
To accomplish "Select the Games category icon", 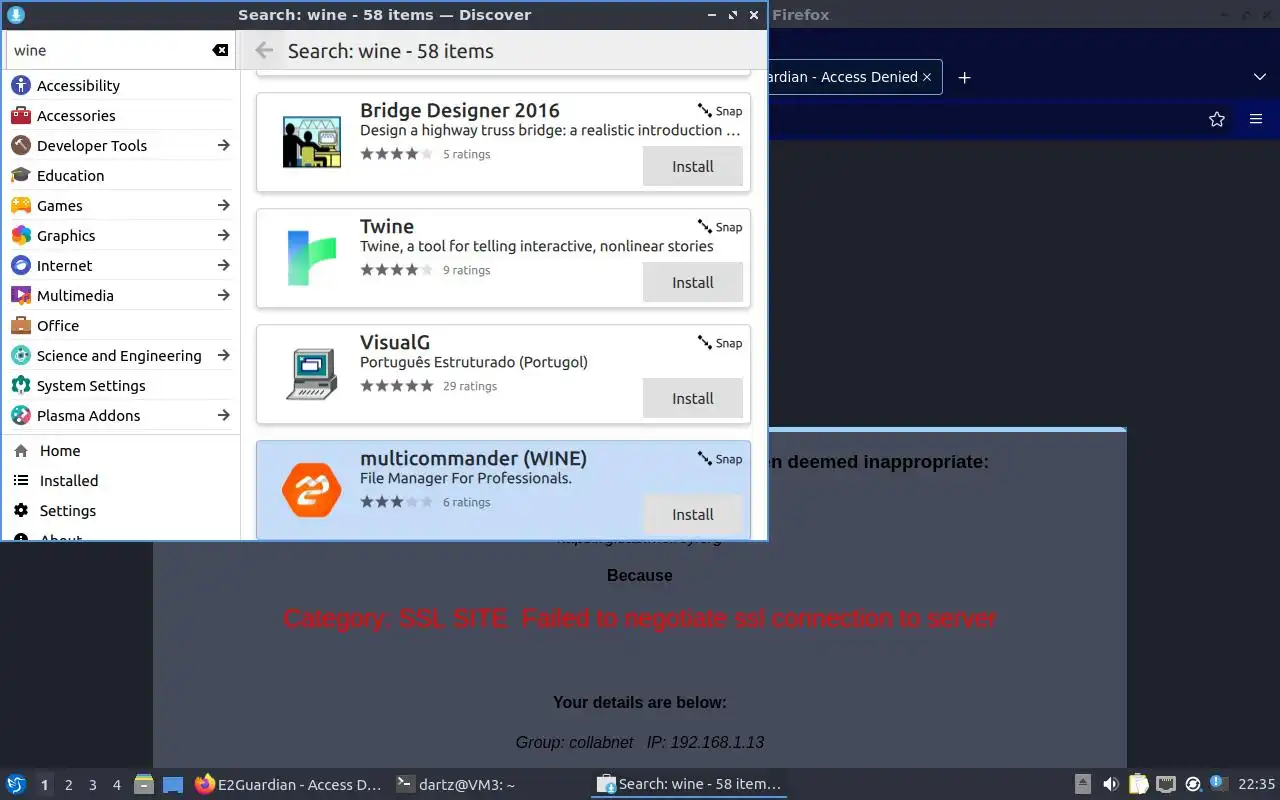I will [x=21, y=206].
